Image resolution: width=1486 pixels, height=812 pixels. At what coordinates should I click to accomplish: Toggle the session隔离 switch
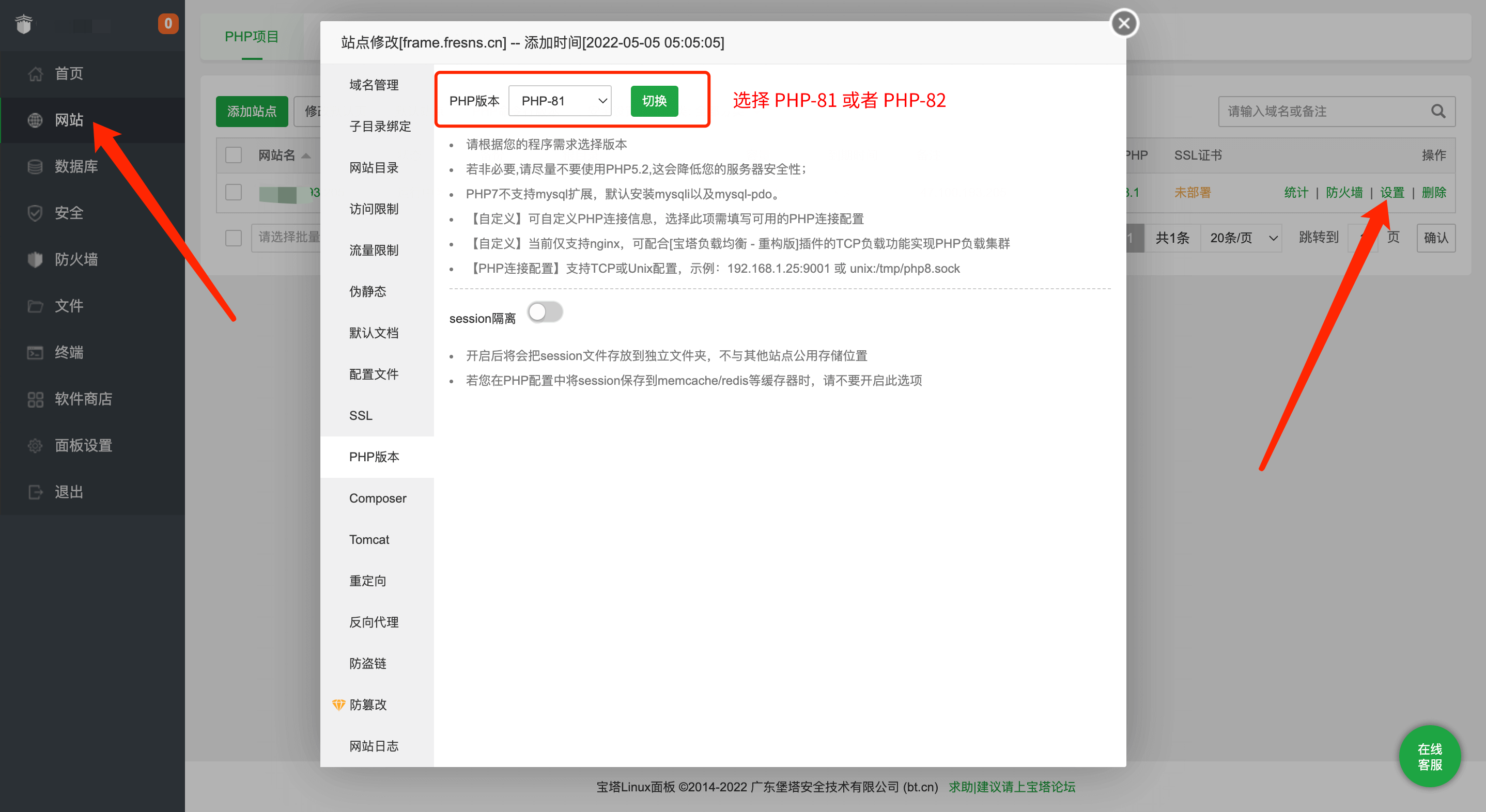point(545,312)
